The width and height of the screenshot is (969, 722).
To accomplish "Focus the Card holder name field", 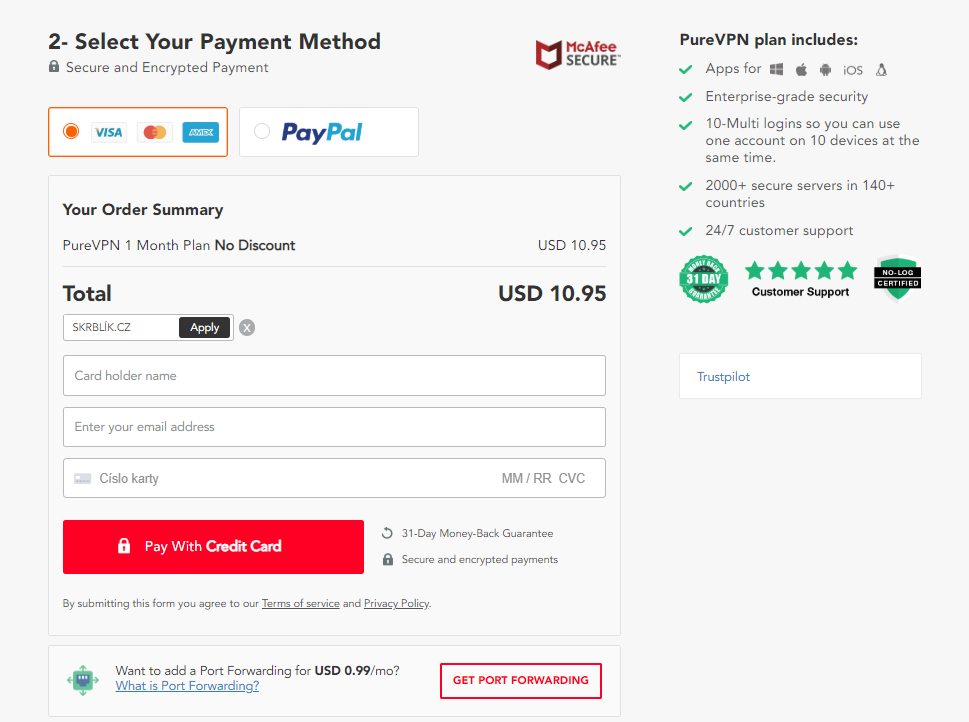I will 334,376.
